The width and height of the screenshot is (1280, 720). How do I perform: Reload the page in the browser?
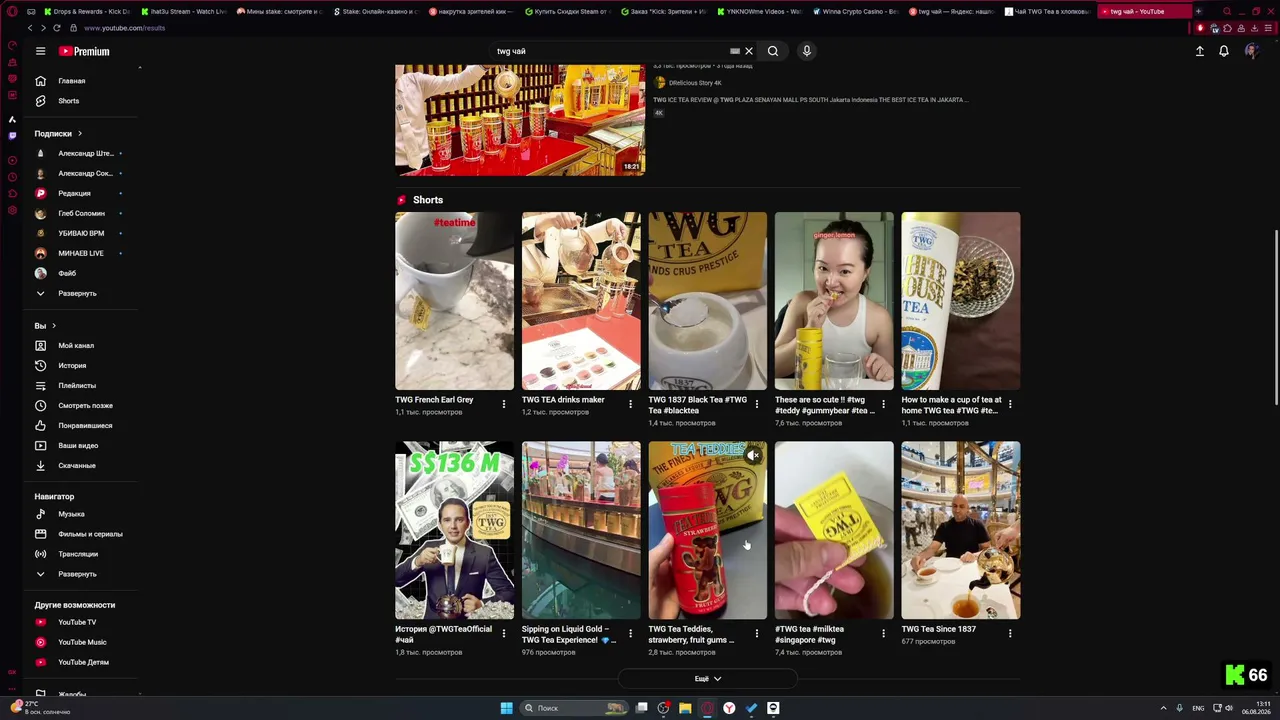(x=56, y=28)
